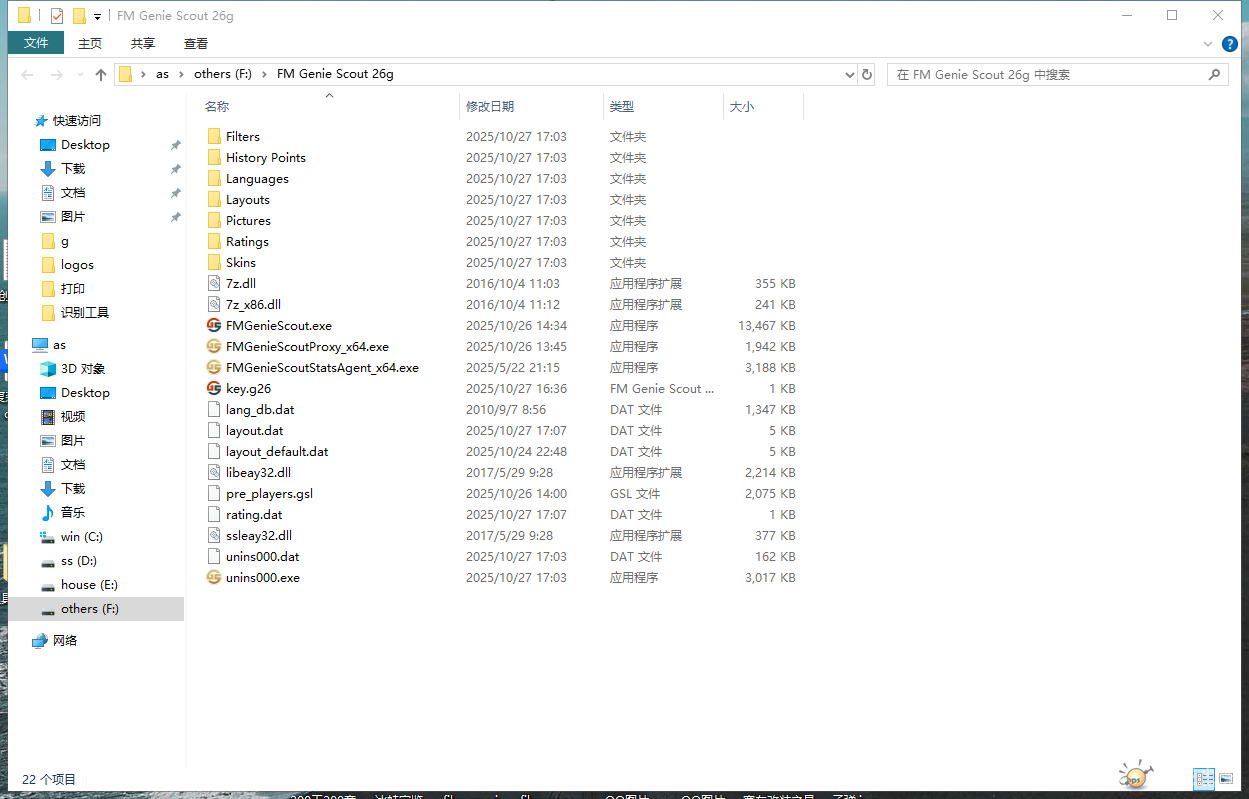Viewport: 1249px width, 799px height.
Task: Switch to the 查看 ribbon tab
Action: click(x=196, y=43)
